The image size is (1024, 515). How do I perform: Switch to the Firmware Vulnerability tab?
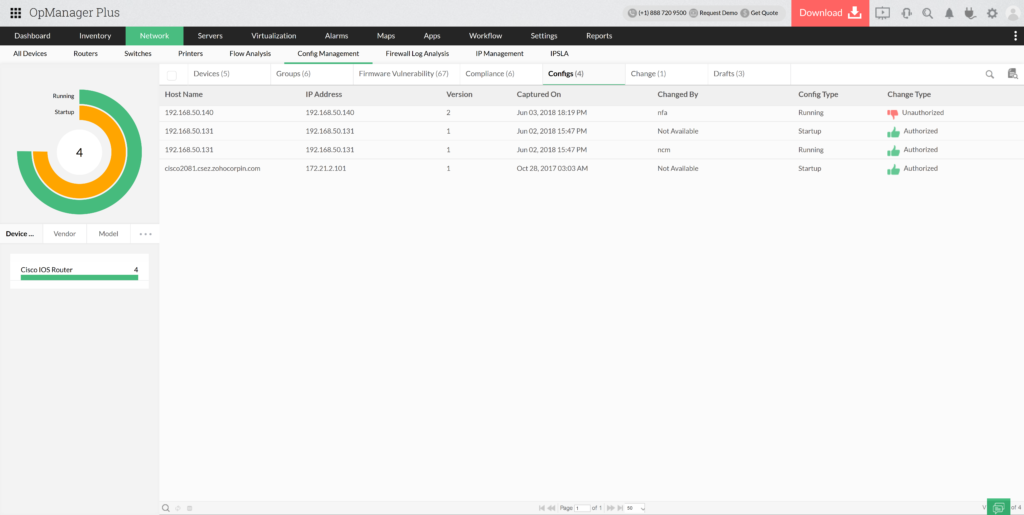403,74
